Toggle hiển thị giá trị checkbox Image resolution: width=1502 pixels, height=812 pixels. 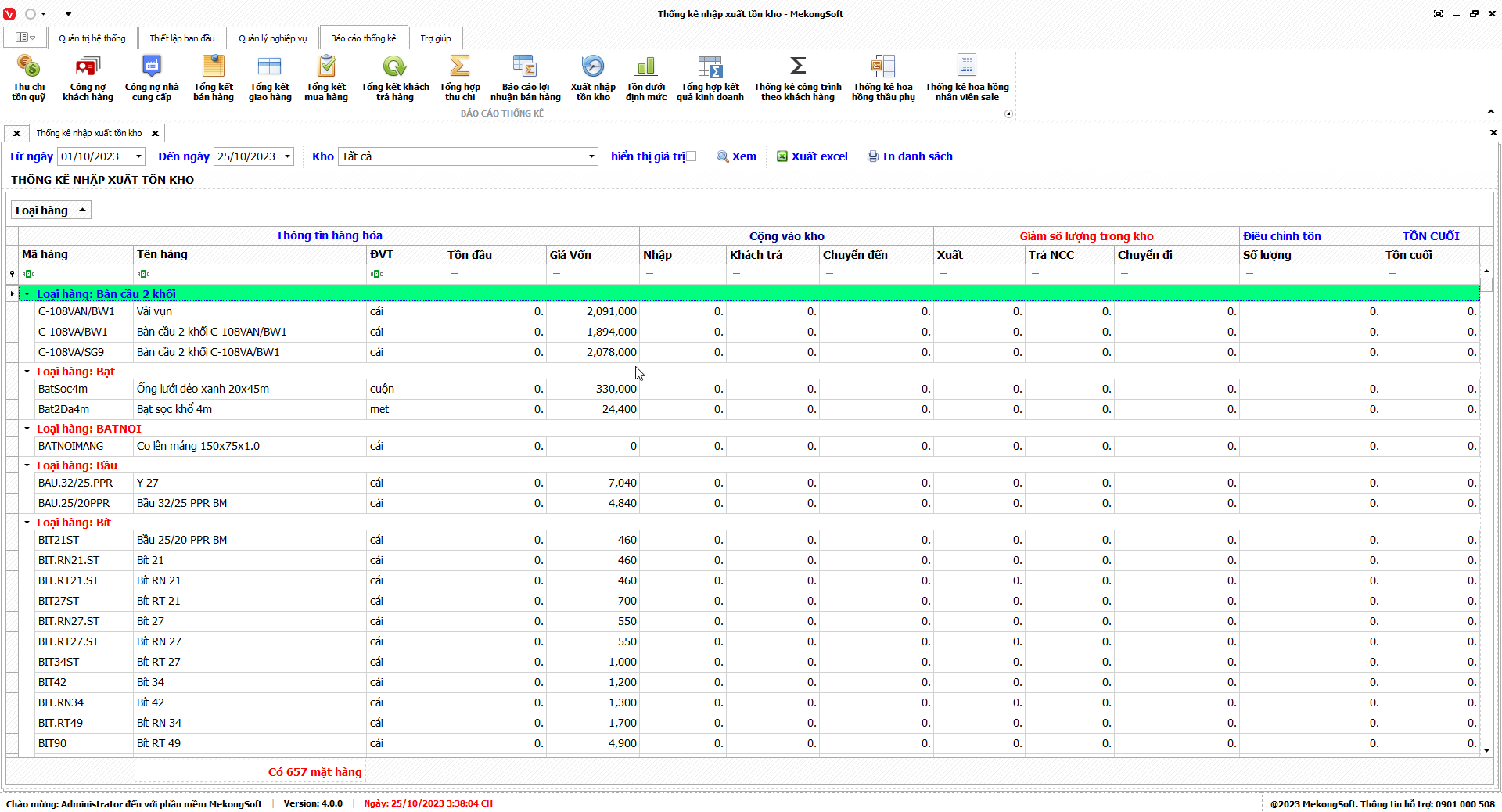coord(691,156)
